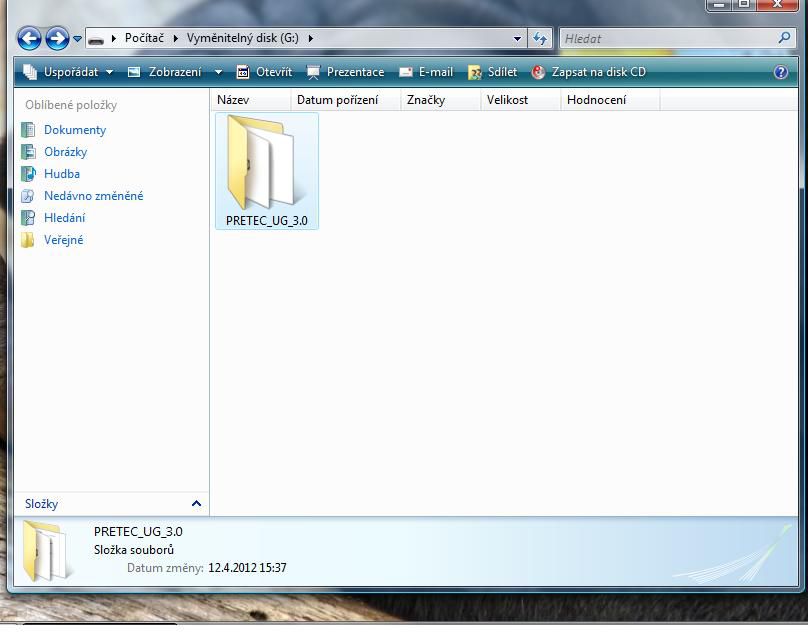Click into the Hledat search field
Screen dimensions: 808x633
(x=668, y=39)
